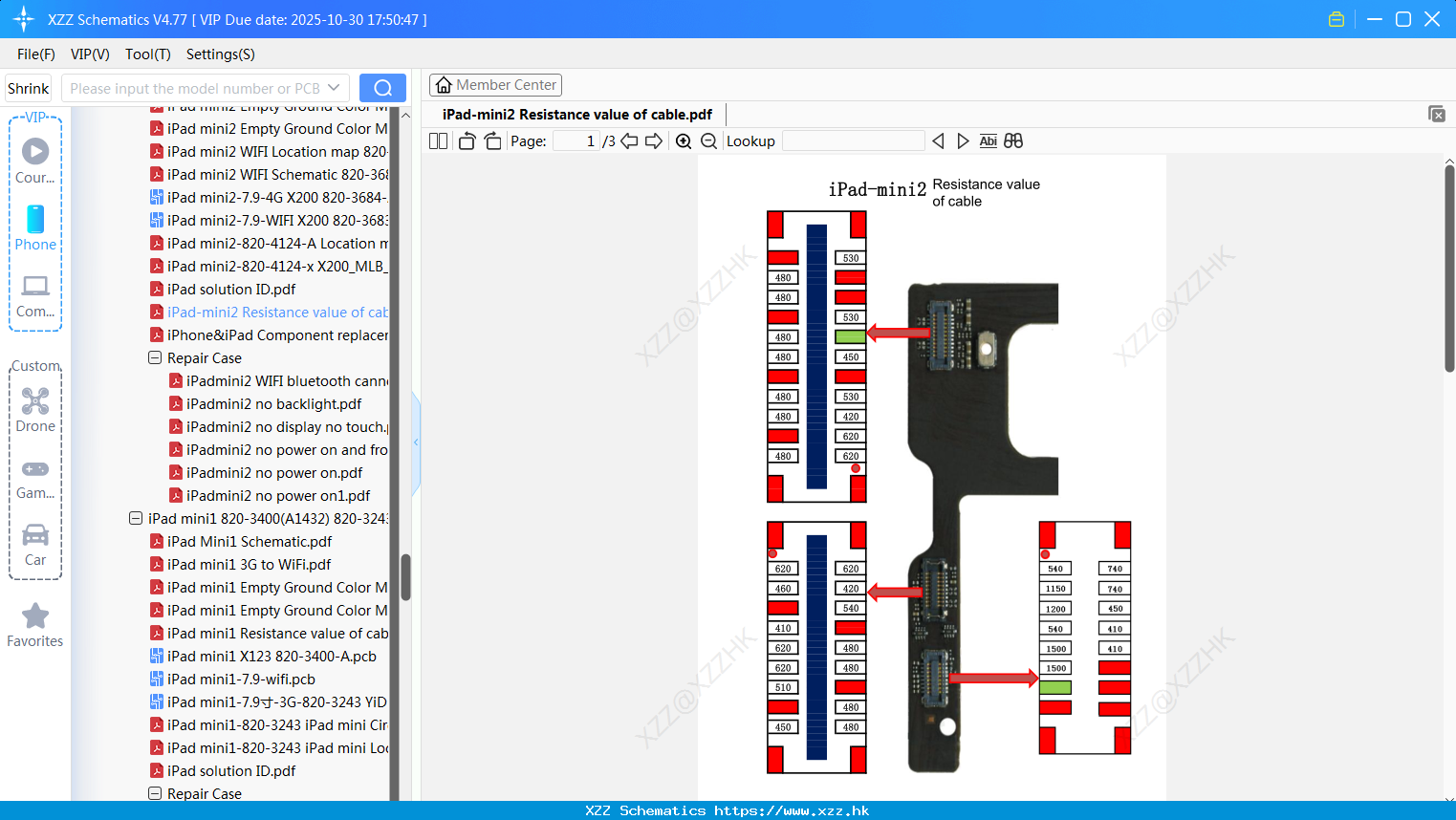Go to previous page arrow
Image resolution: width=1456 pixels, height=820 pixels.
click(x=629, y=140)
